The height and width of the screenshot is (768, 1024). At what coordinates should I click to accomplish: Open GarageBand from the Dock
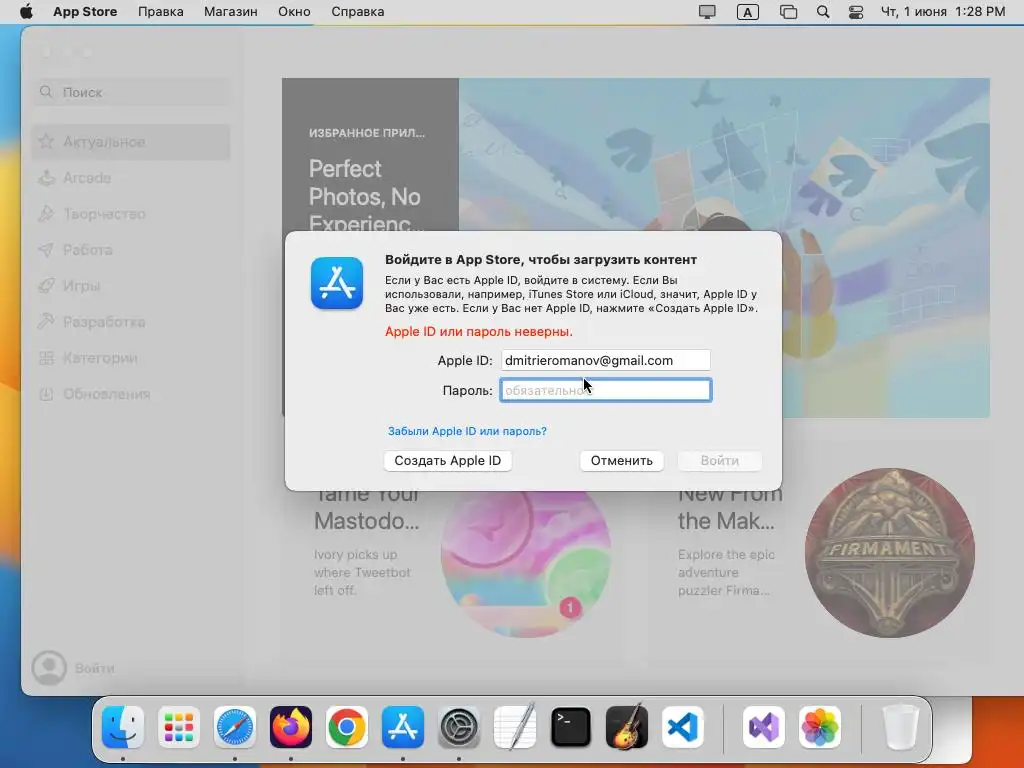[627, 727]
